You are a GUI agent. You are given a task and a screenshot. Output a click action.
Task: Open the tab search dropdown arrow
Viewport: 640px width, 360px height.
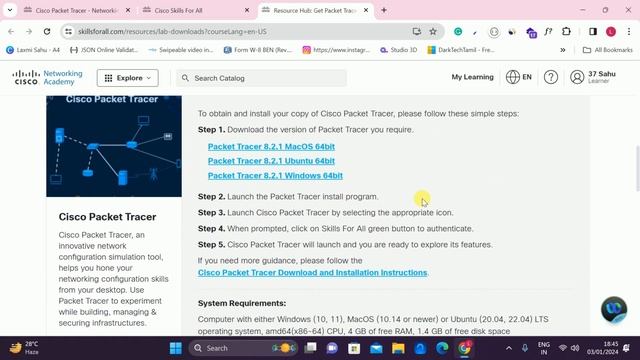click(x=10, y=10)
